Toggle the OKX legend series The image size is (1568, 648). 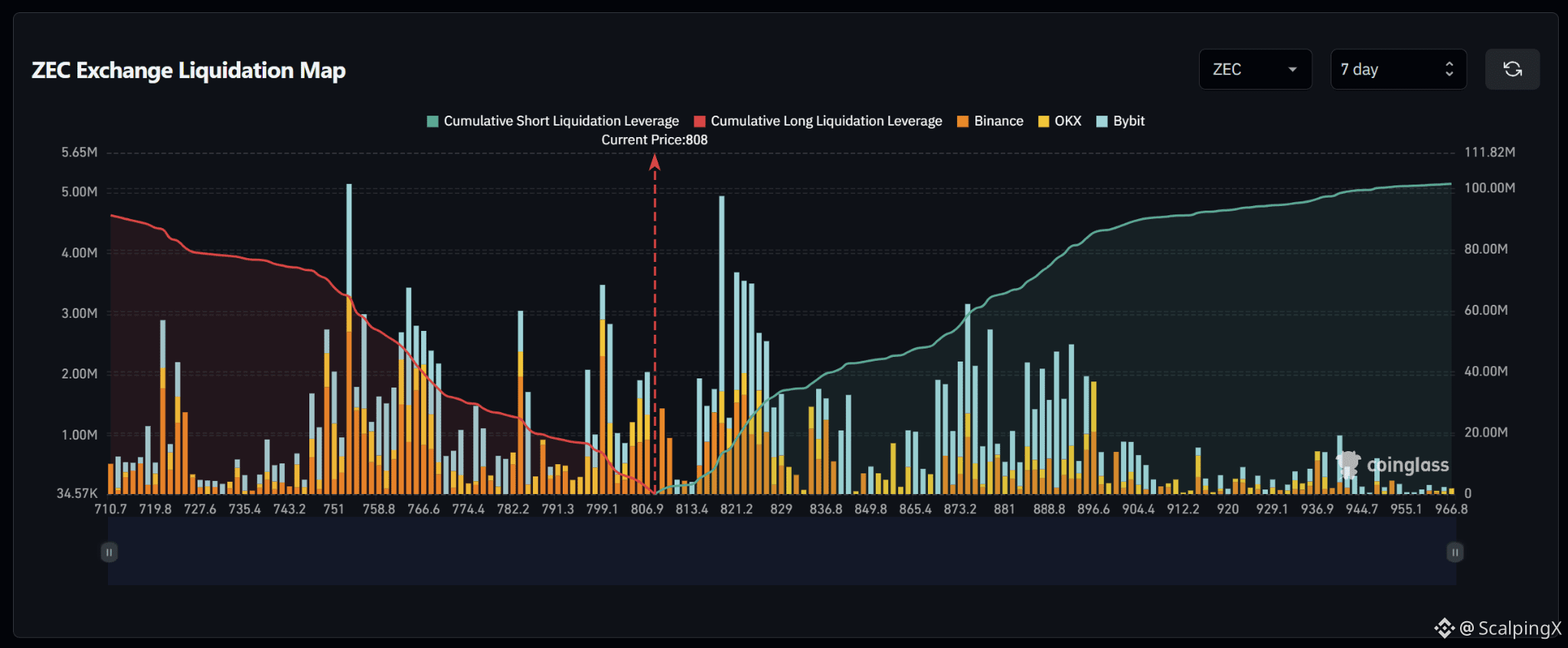(x=1060, y=121)
